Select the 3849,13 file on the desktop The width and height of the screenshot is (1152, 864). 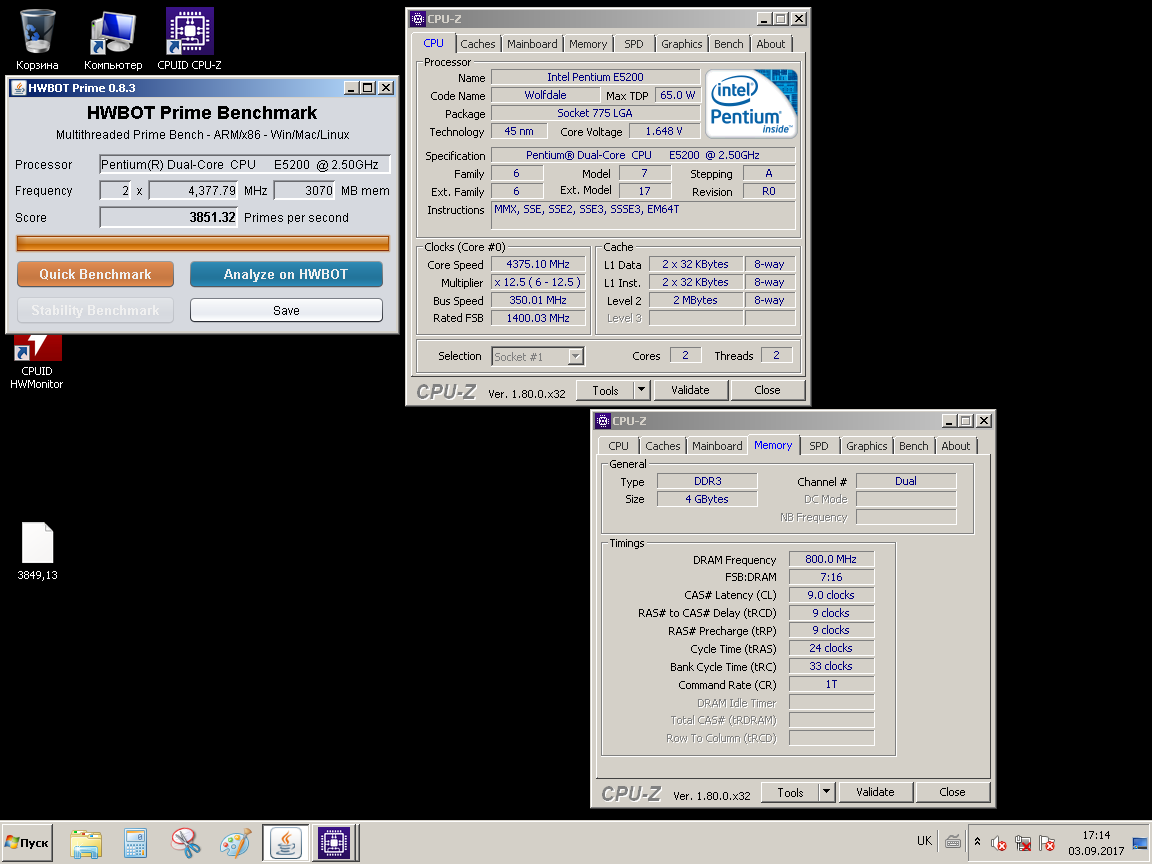37,551
